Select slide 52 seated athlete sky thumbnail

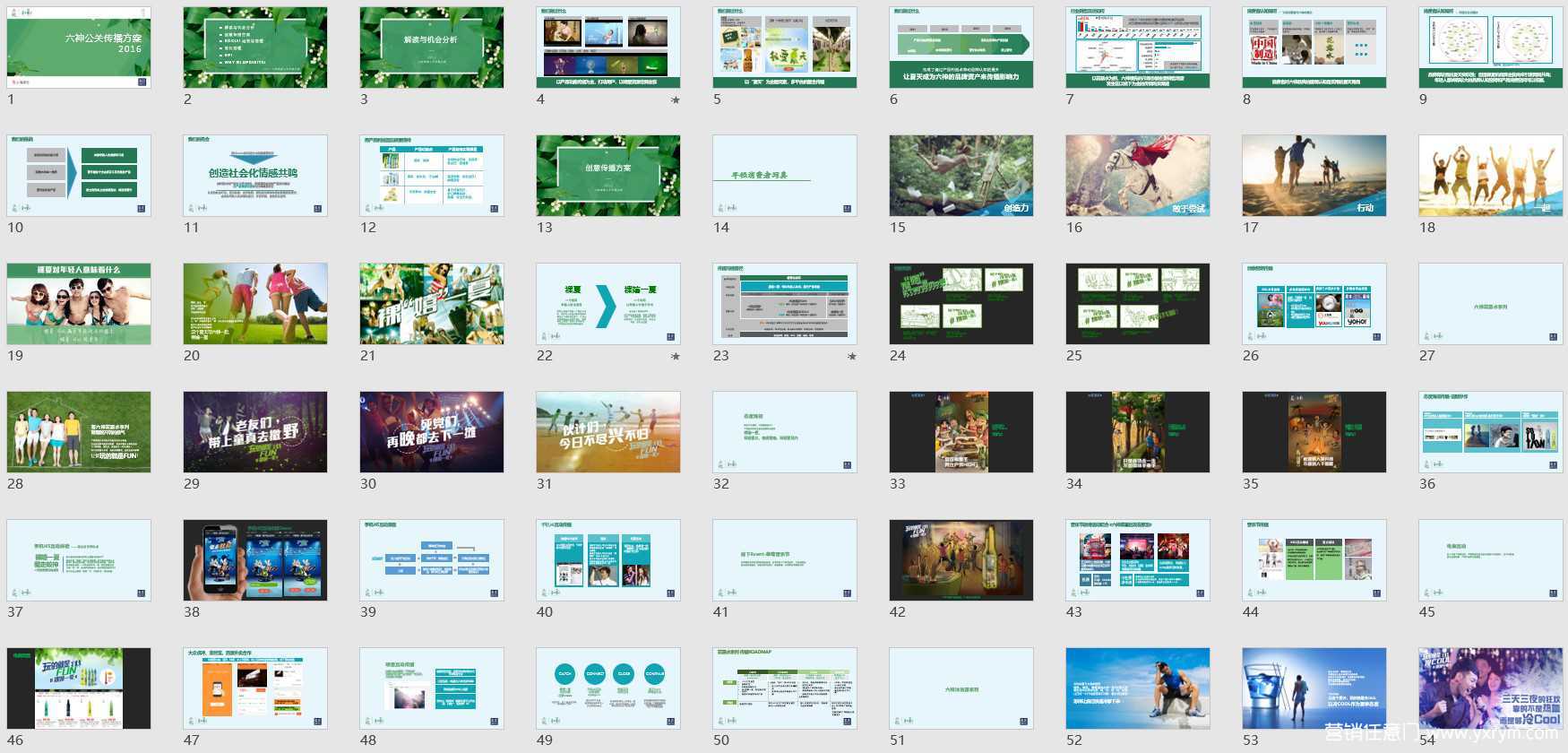1138,688
